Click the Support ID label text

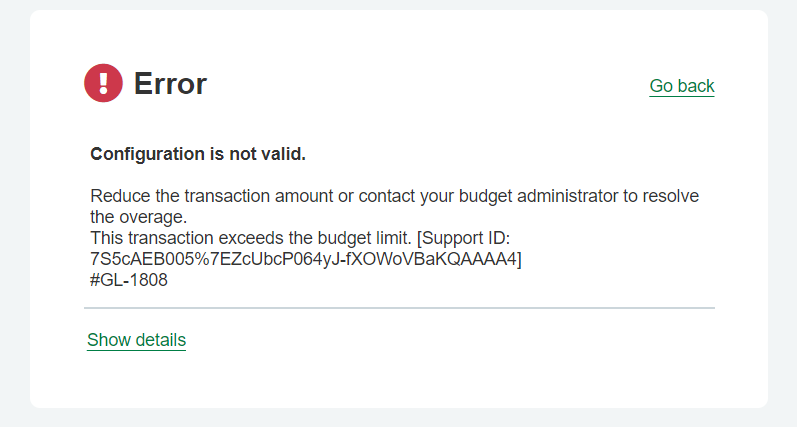pyautogui.click(x=465, y=238)
